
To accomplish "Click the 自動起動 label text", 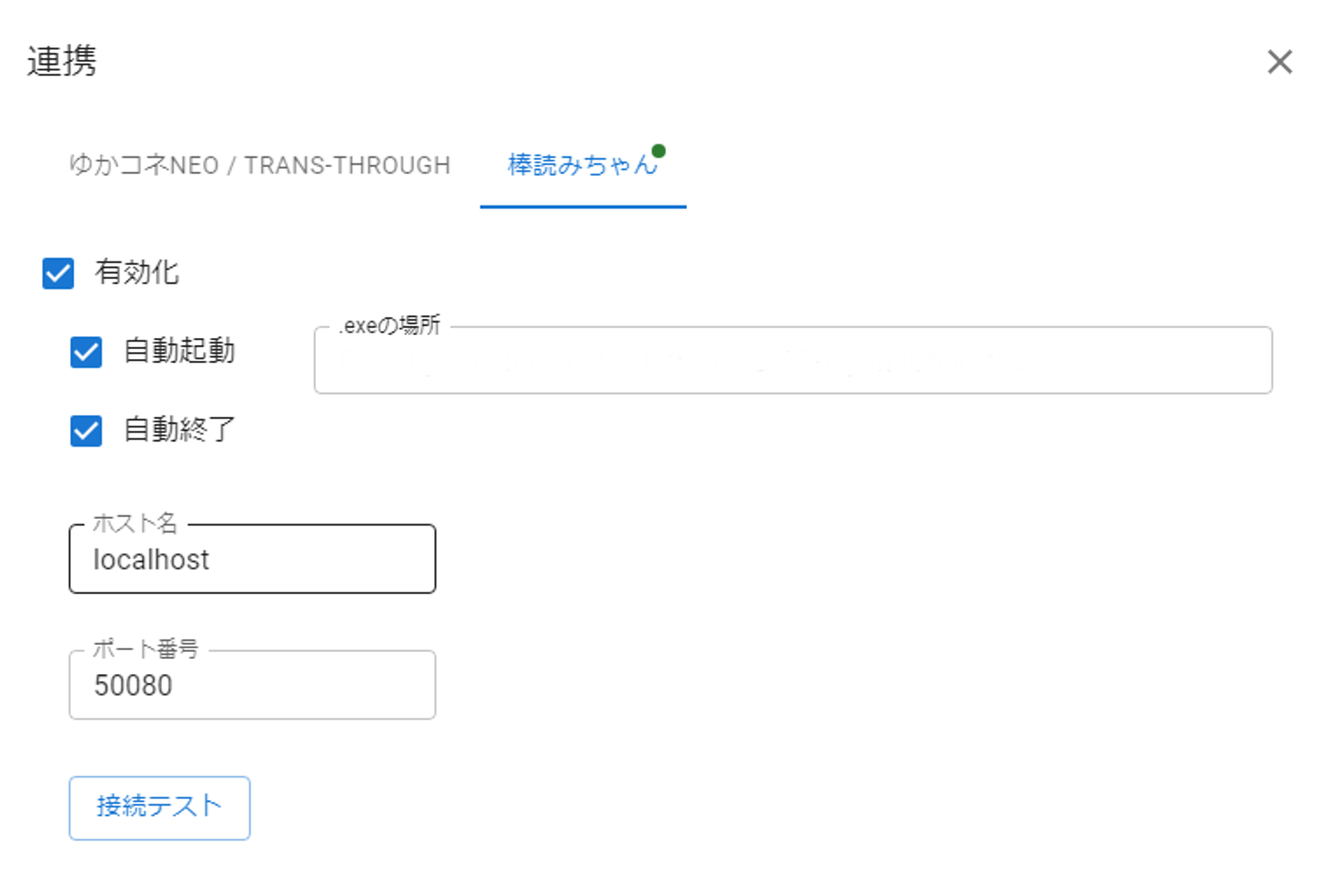I will click(x=179, y=351).
